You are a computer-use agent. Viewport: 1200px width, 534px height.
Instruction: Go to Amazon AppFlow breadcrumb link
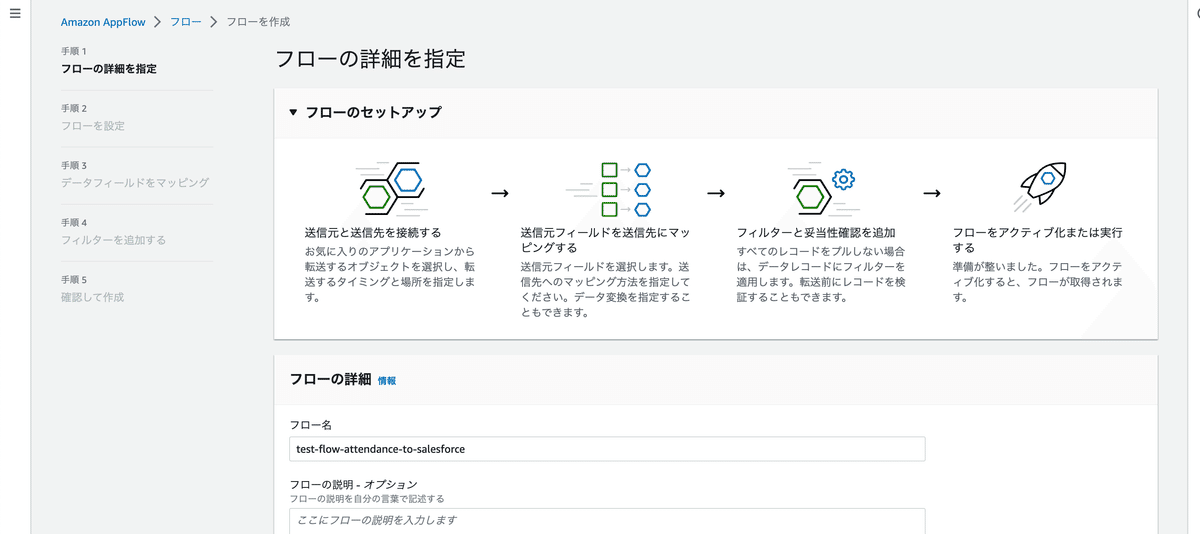tap(103, 22)
